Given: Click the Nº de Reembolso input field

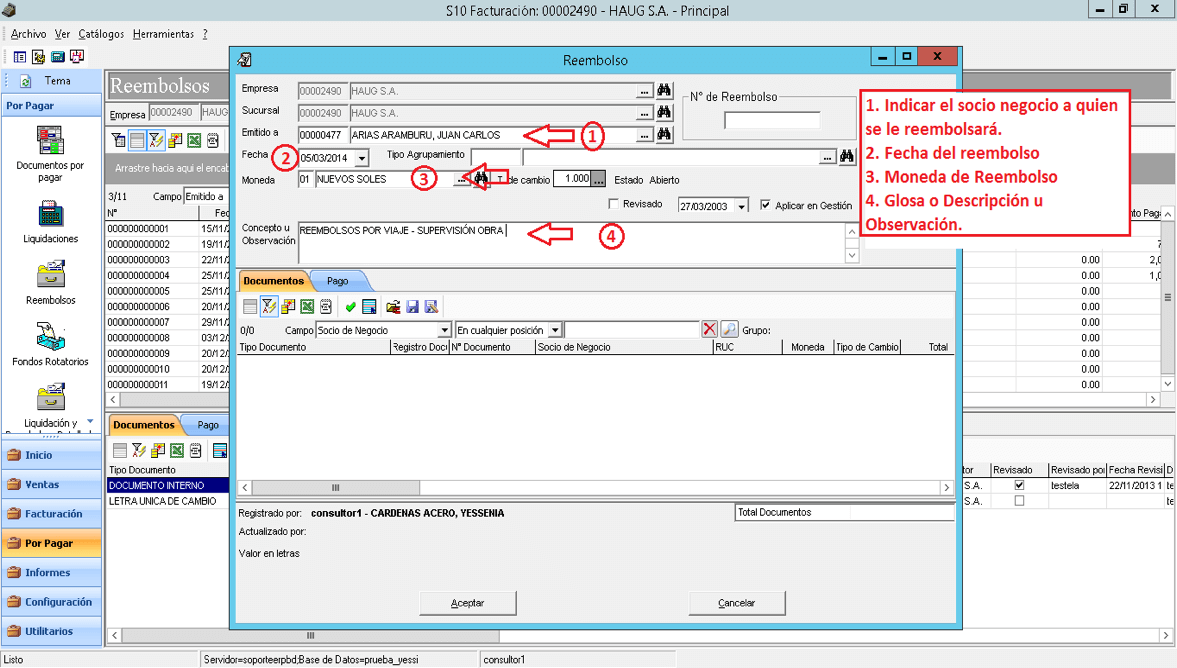Looking at the screenshot, I should pos(772,120).
